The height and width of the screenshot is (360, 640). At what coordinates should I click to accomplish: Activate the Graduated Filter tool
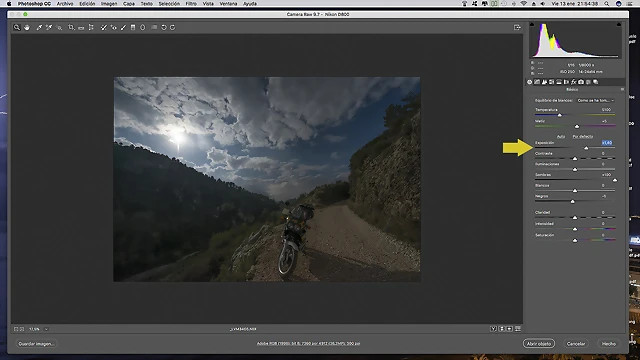[x=133, y=27]
